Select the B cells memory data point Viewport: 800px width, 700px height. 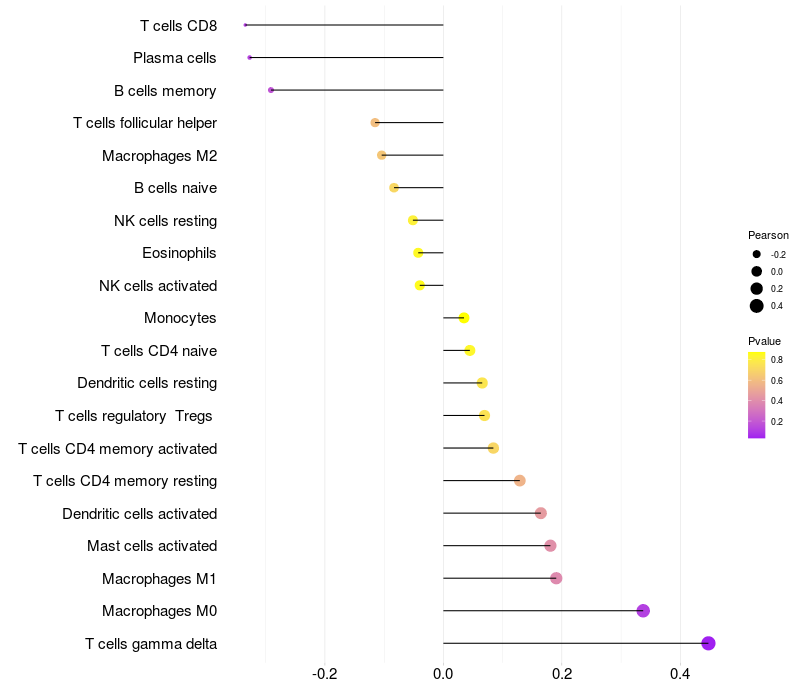[x=271, y=90]
